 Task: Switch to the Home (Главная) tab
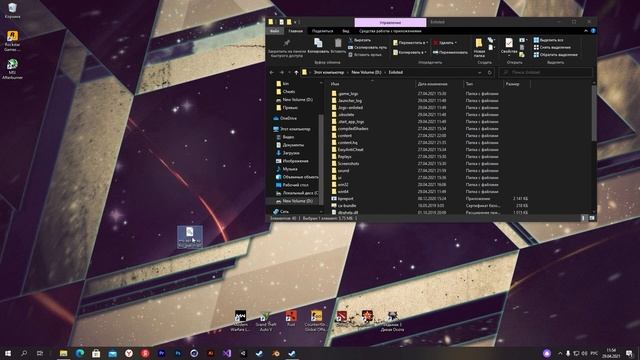click(x=296, y=31)
